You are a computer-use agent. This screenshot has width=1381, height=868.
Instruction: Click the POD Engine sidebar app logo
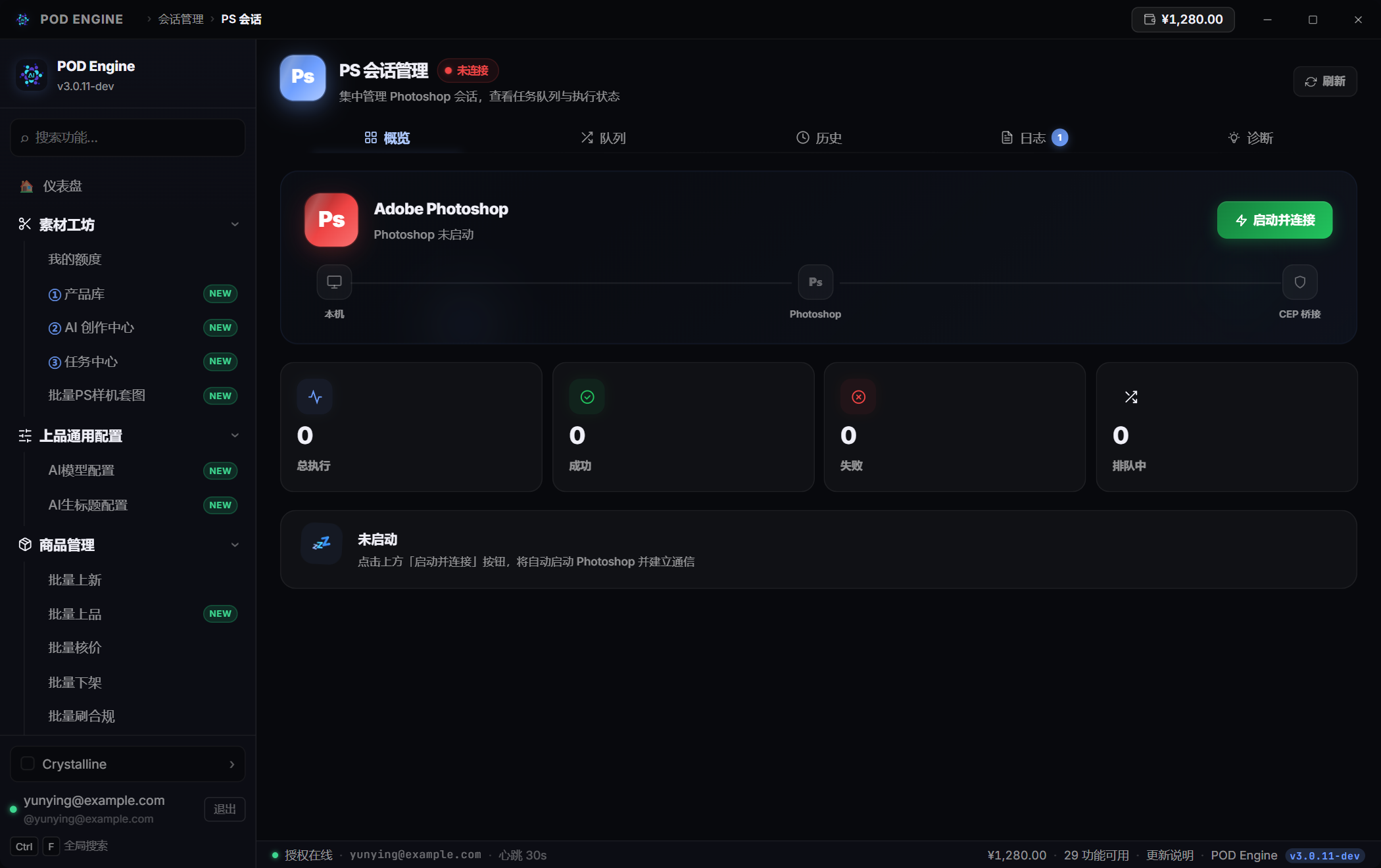31,75
